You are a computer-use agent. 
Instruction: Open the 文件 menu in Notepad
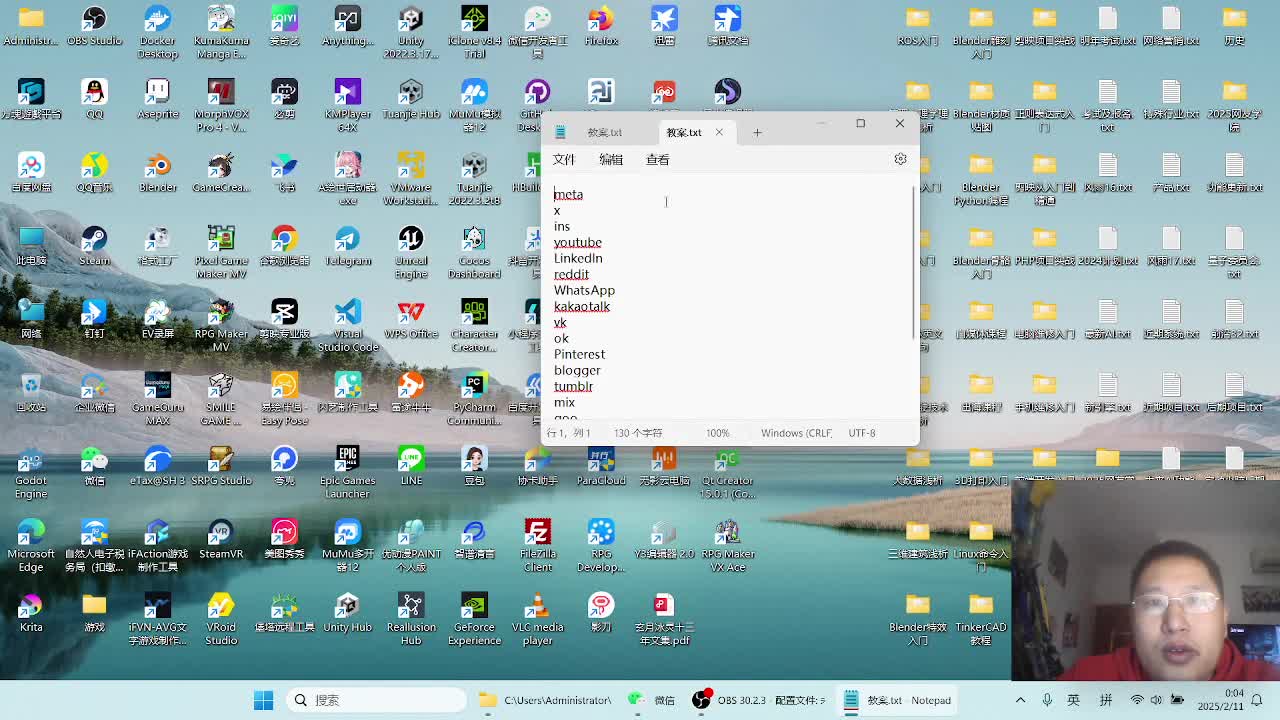564,160
